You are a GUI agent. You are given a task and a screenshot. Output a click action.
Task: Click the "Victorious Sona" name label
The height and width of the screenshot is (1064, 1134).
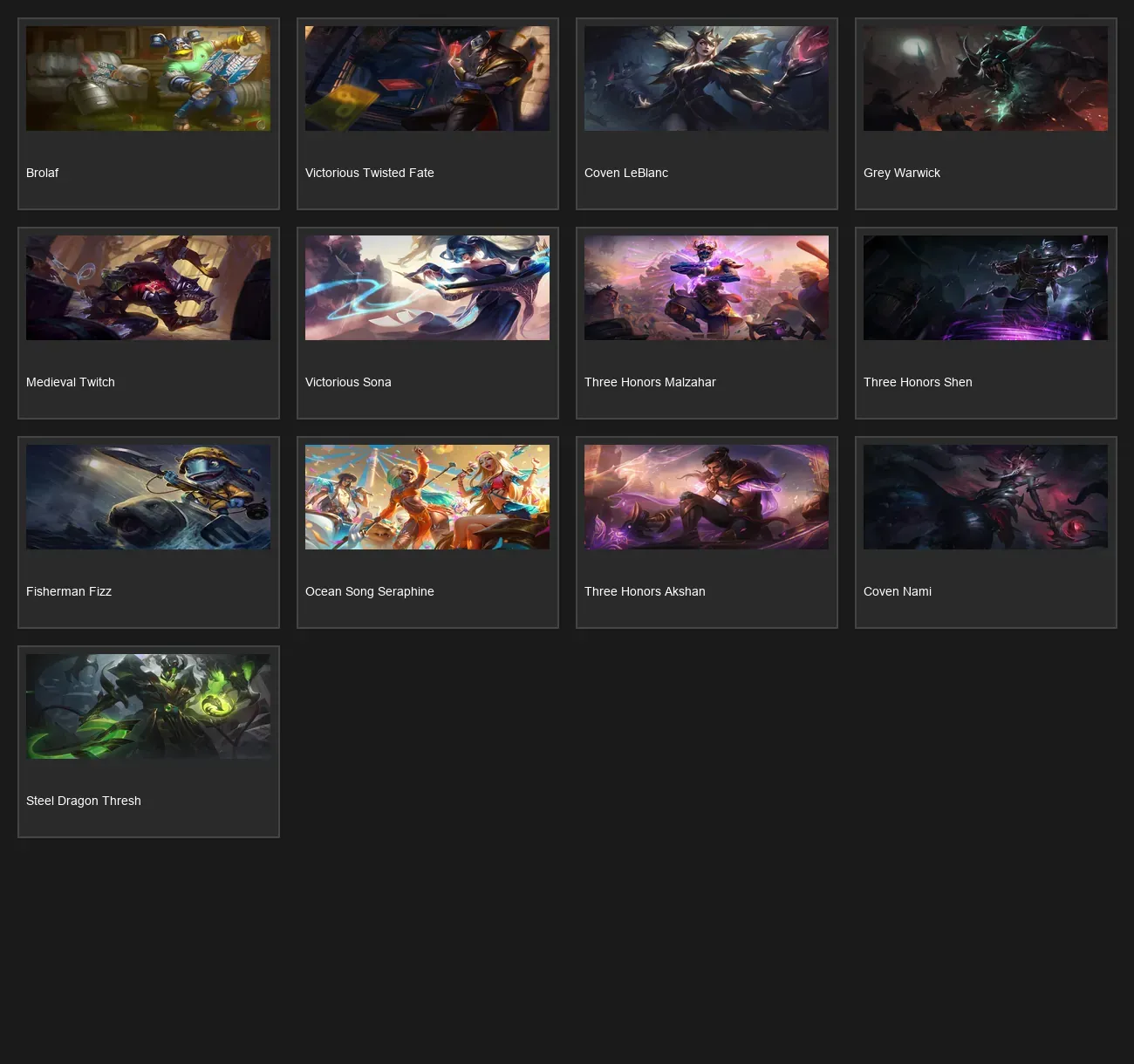point(348,382)
